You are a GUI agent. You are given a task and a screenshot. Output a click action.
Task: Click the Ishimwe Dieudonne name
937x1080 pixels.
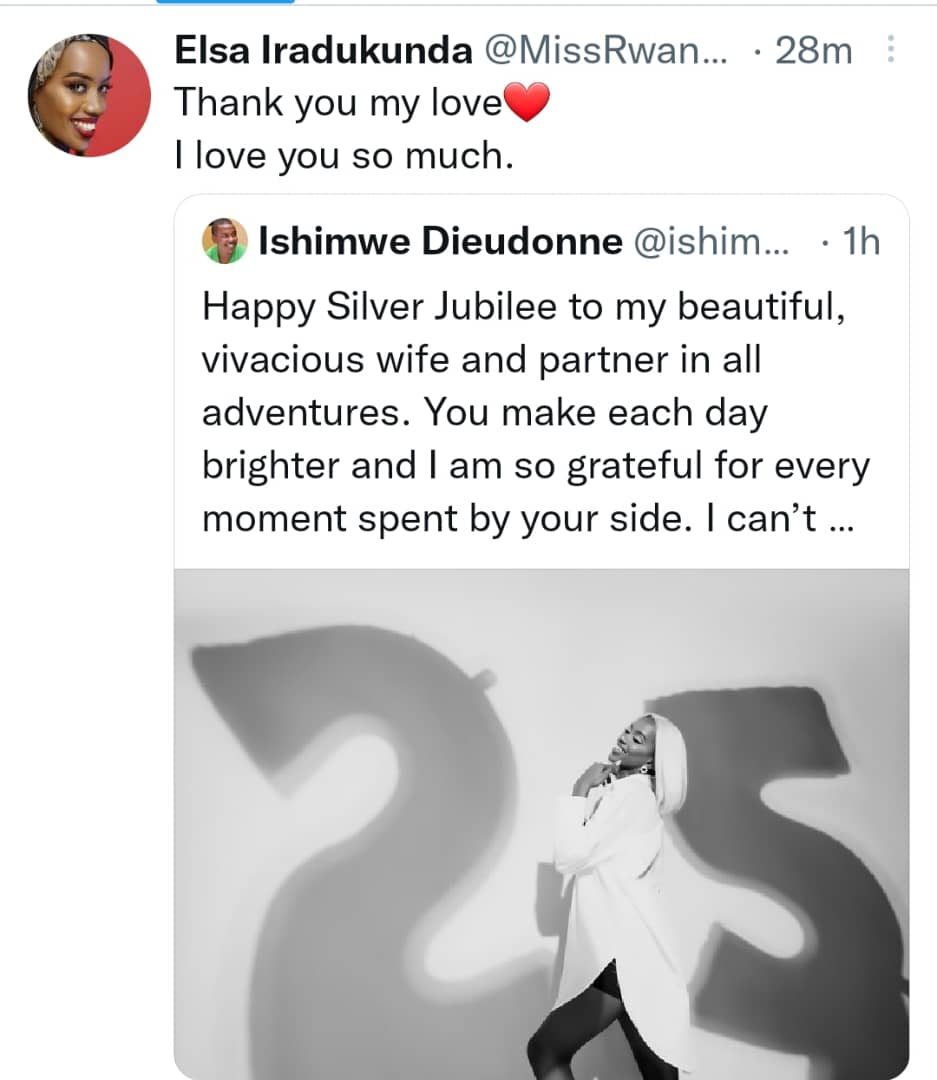440,243
